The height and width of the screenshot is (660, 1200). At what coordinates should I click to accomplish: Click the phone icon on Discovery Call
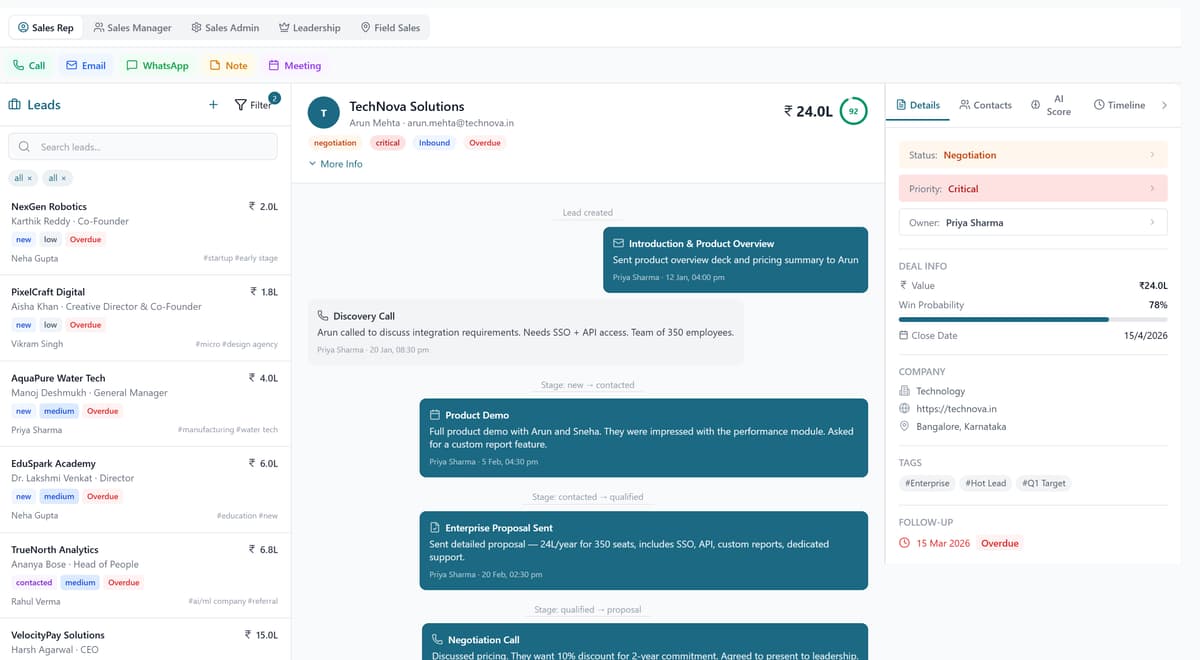click(x=323, y=315)
